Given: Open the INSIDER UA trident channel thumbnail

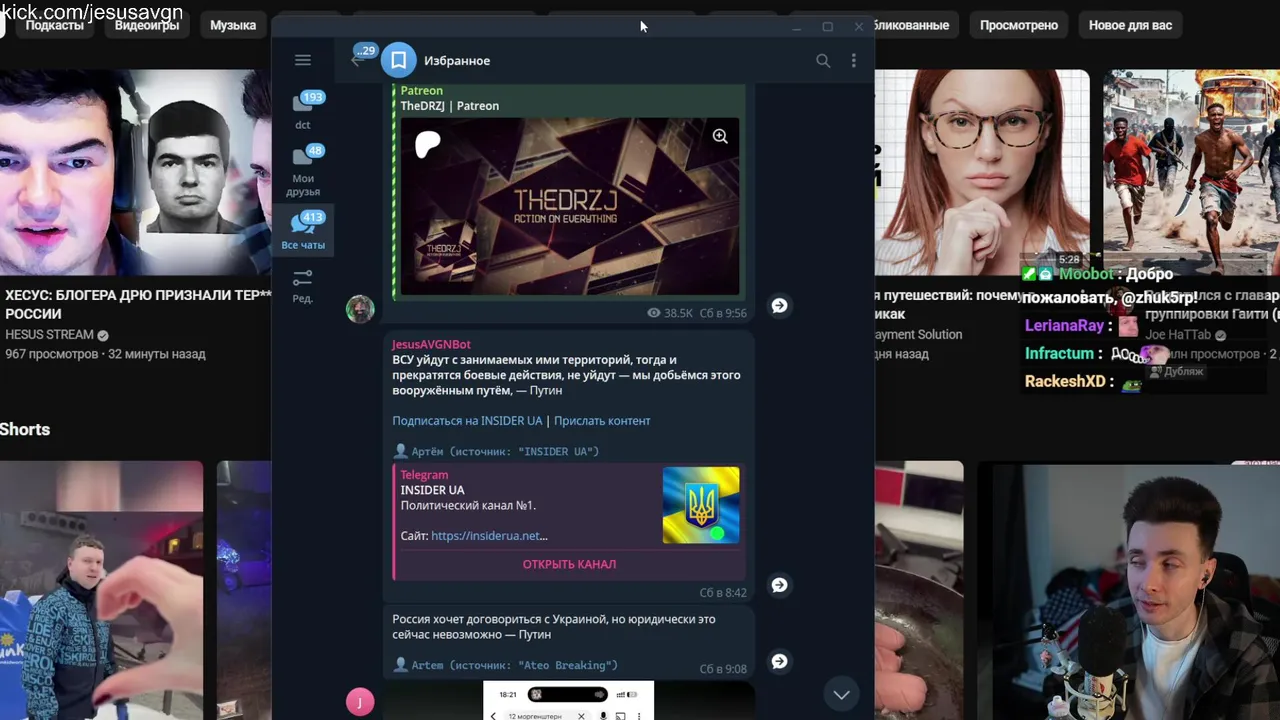Looking at the screenshot, I should pyautogui.click(x=701, y=505).
